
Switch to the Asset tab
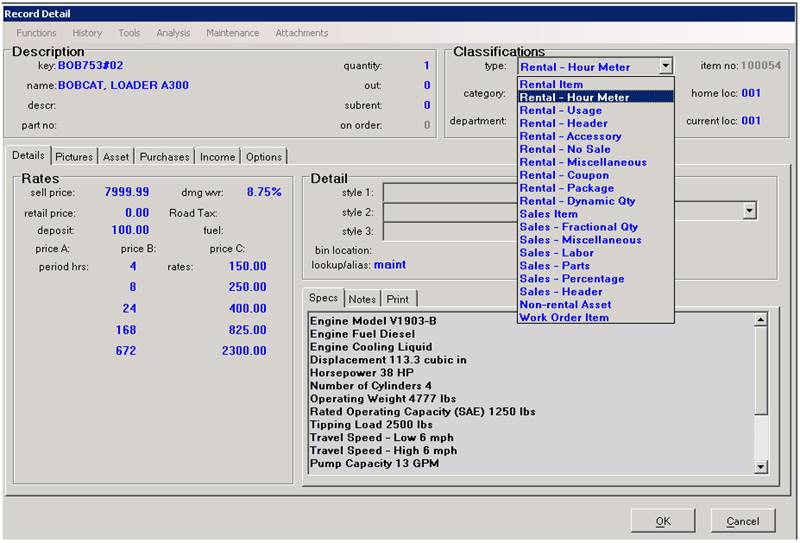click(116, 157)
